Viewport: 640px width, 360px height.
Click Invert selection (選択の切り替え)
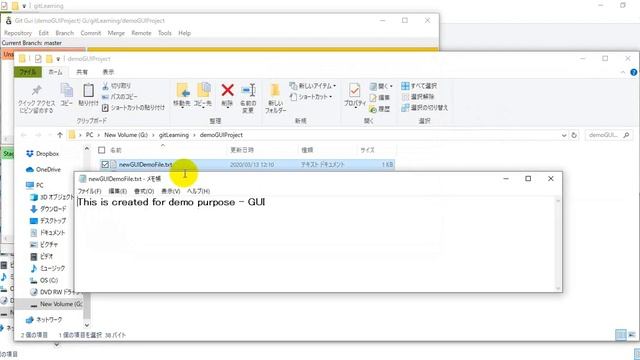coord(424,108)
